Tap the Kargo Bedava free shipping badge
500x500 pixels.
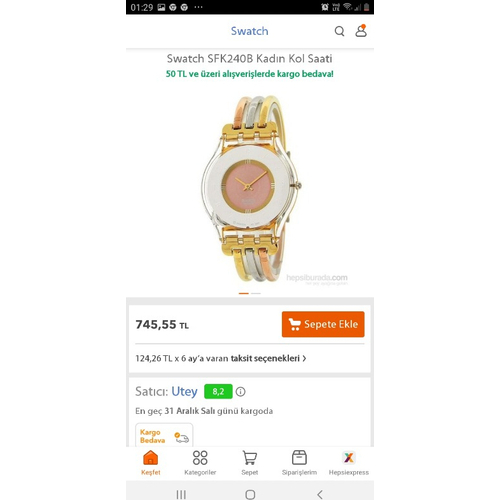pos(164,436)
